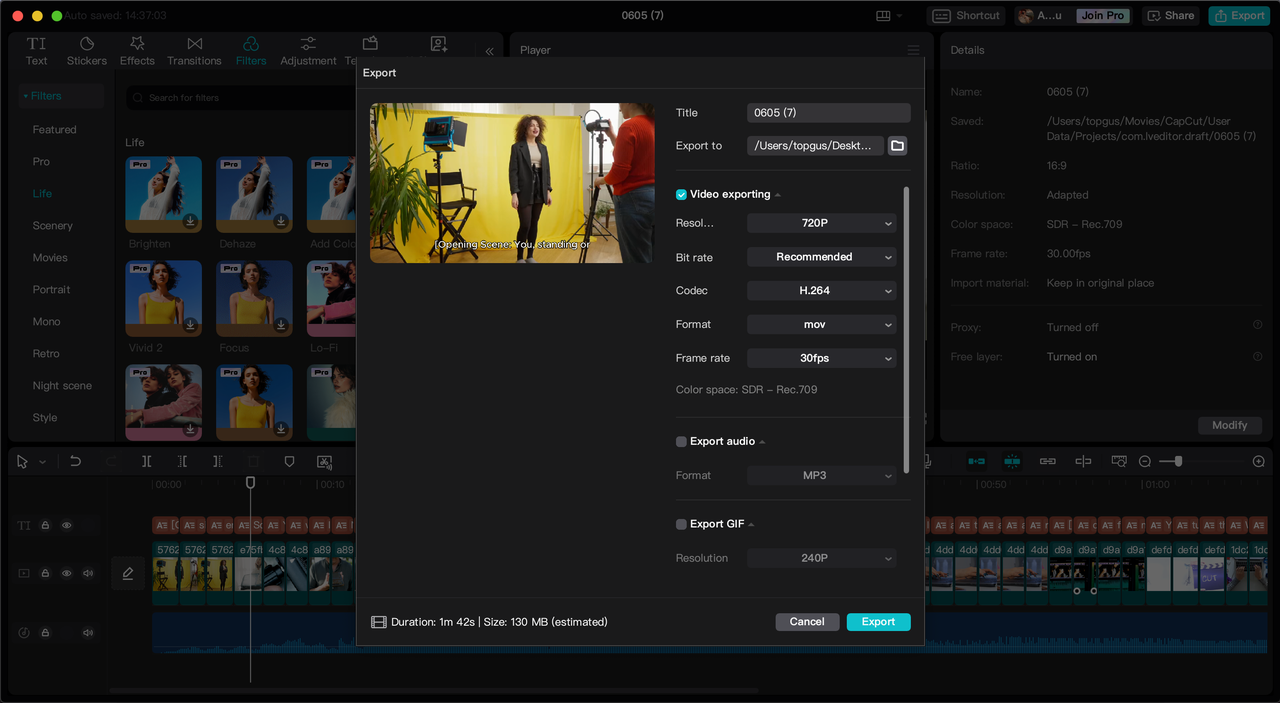Open the Shortcut button in top bar
This screenshot has height=703, width=1280.
tap(966, 16)
